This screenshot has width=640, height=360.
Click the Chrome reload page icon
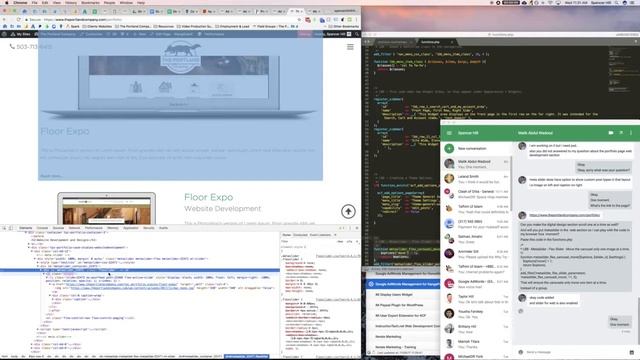click(18, 20)
